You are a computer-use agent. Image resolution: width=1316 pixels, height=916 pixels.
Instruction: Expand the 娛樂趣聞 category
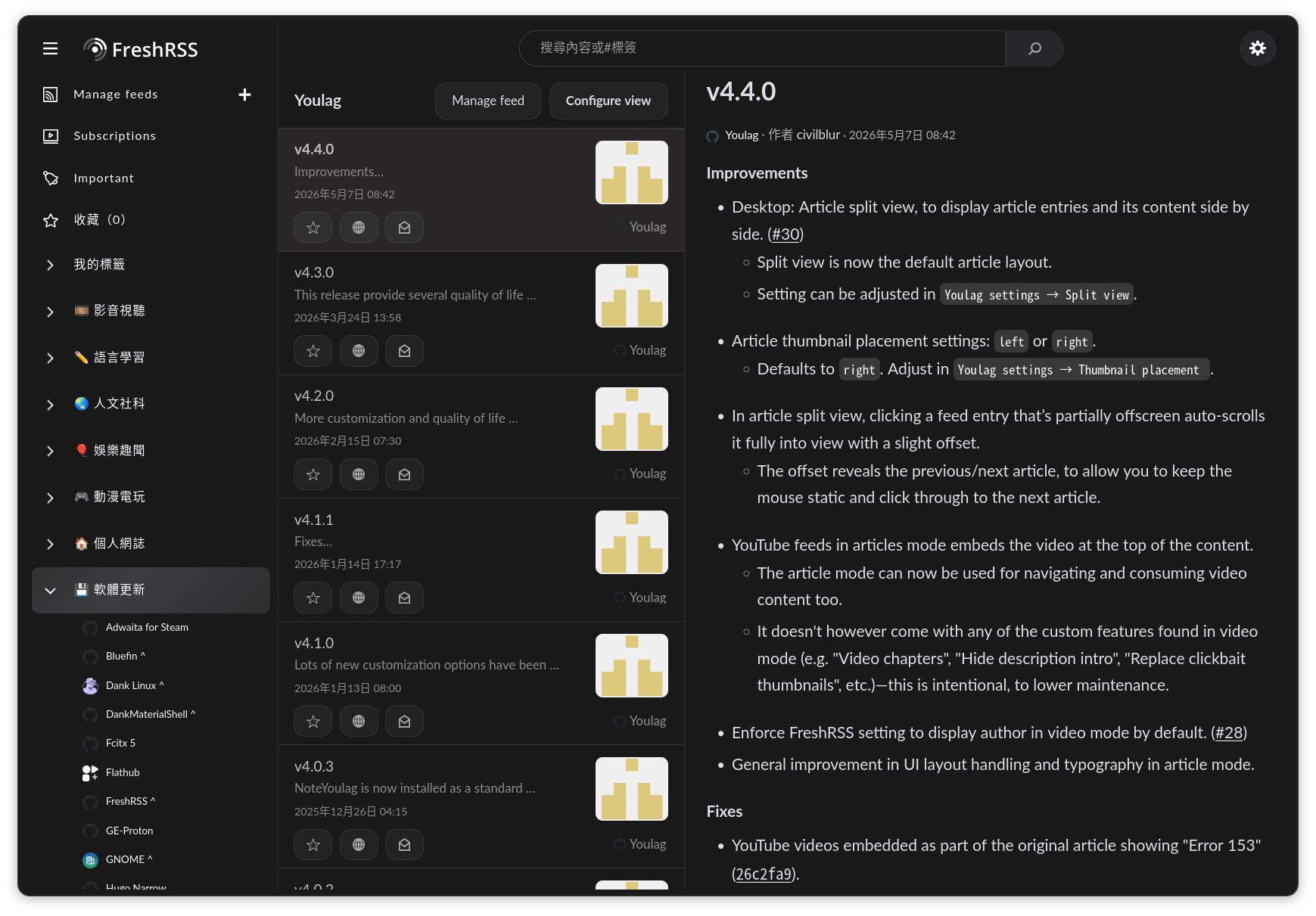point(51,451)
